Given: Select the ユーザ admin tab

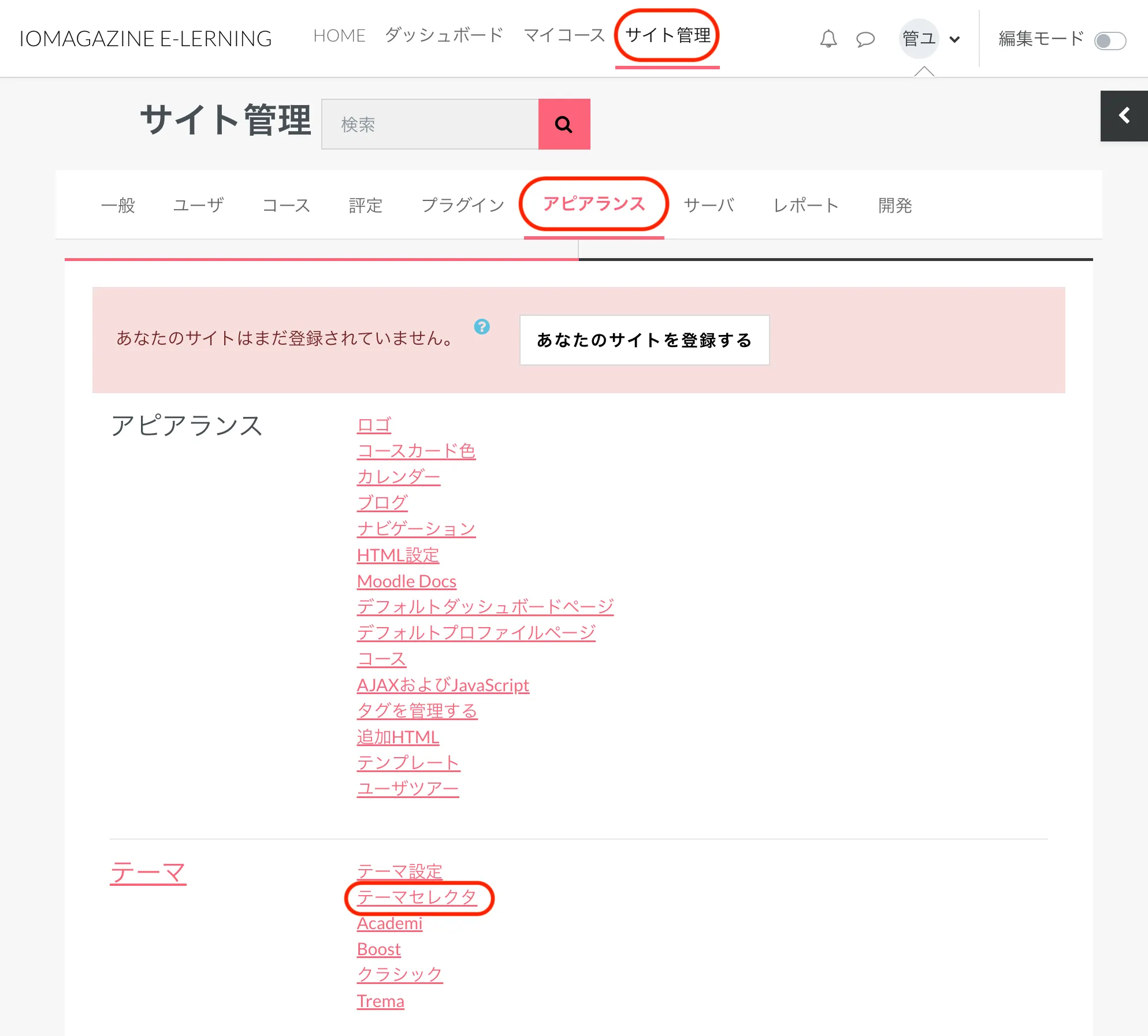Looking at the screenshot, I should click(x=198, y=205).
